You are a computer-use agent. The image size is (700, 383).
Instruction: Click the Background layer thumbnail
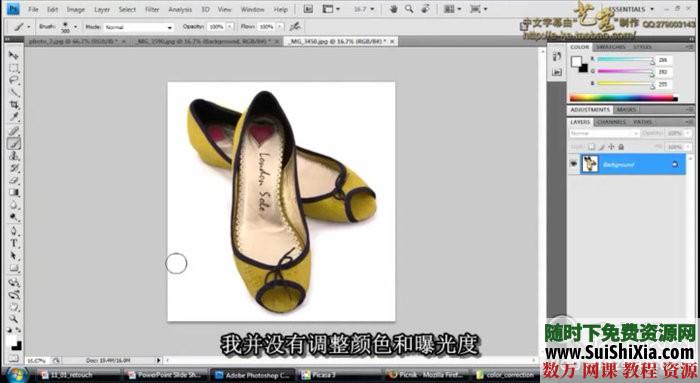pyautogui.click(x=590, y=164)
